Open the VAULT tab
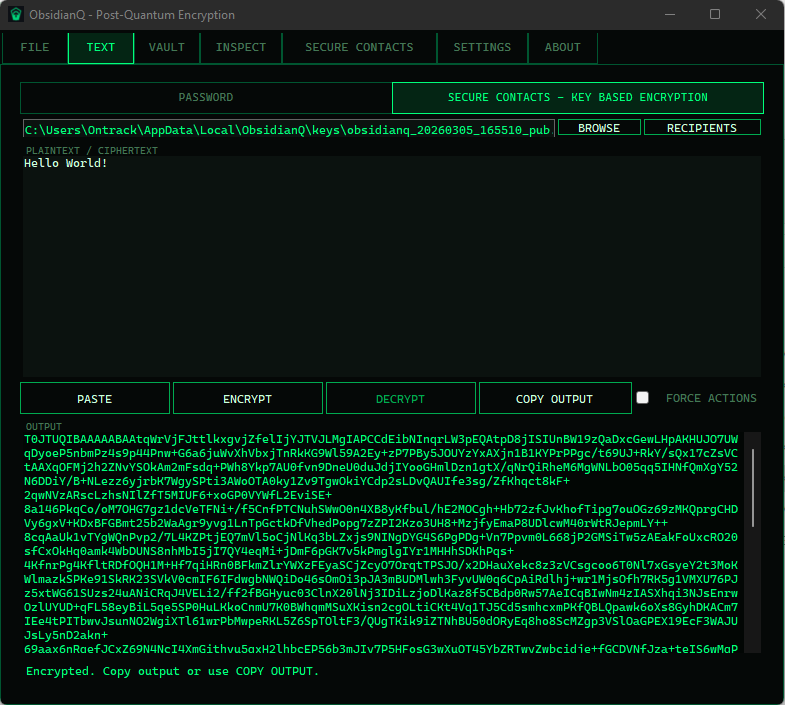 point(167,48)
